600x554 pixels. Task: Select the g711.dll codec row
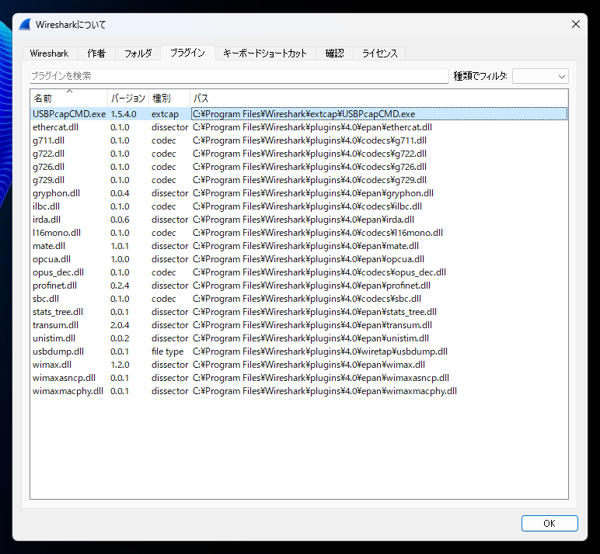tap(299, 140)
